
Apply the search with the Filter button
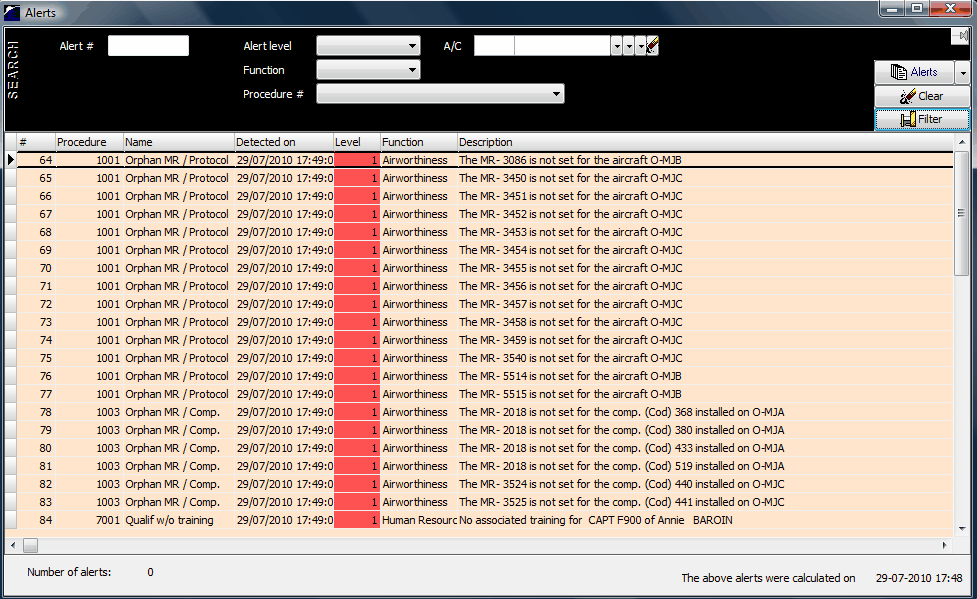click(922, 119)
